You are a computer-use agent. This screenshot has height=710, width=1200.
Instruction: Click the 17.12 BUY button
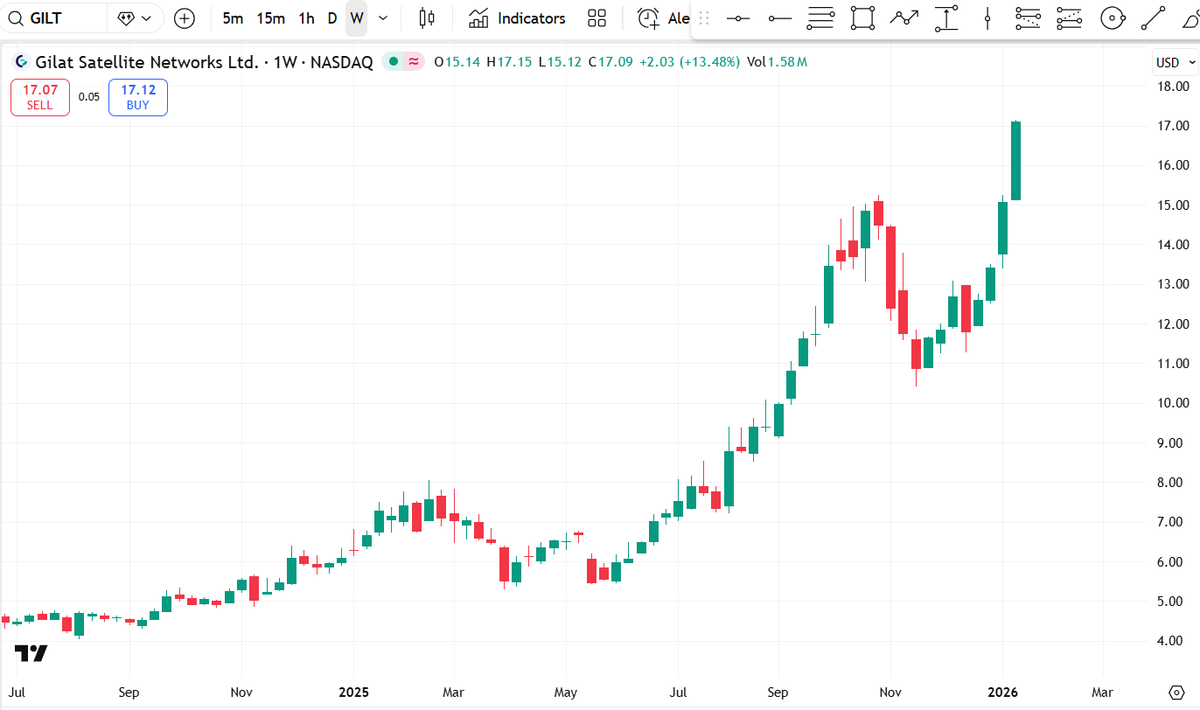click(x=138, y=97)
